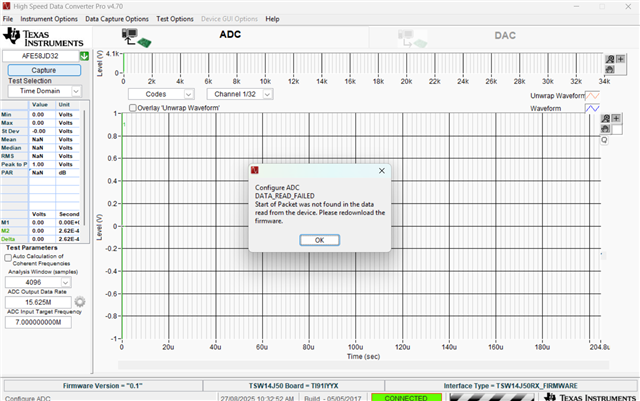Click the 'Peak to P' value cell 1.00
The image size is (640, 401).
pyautogui.click(x=42, y=164)
